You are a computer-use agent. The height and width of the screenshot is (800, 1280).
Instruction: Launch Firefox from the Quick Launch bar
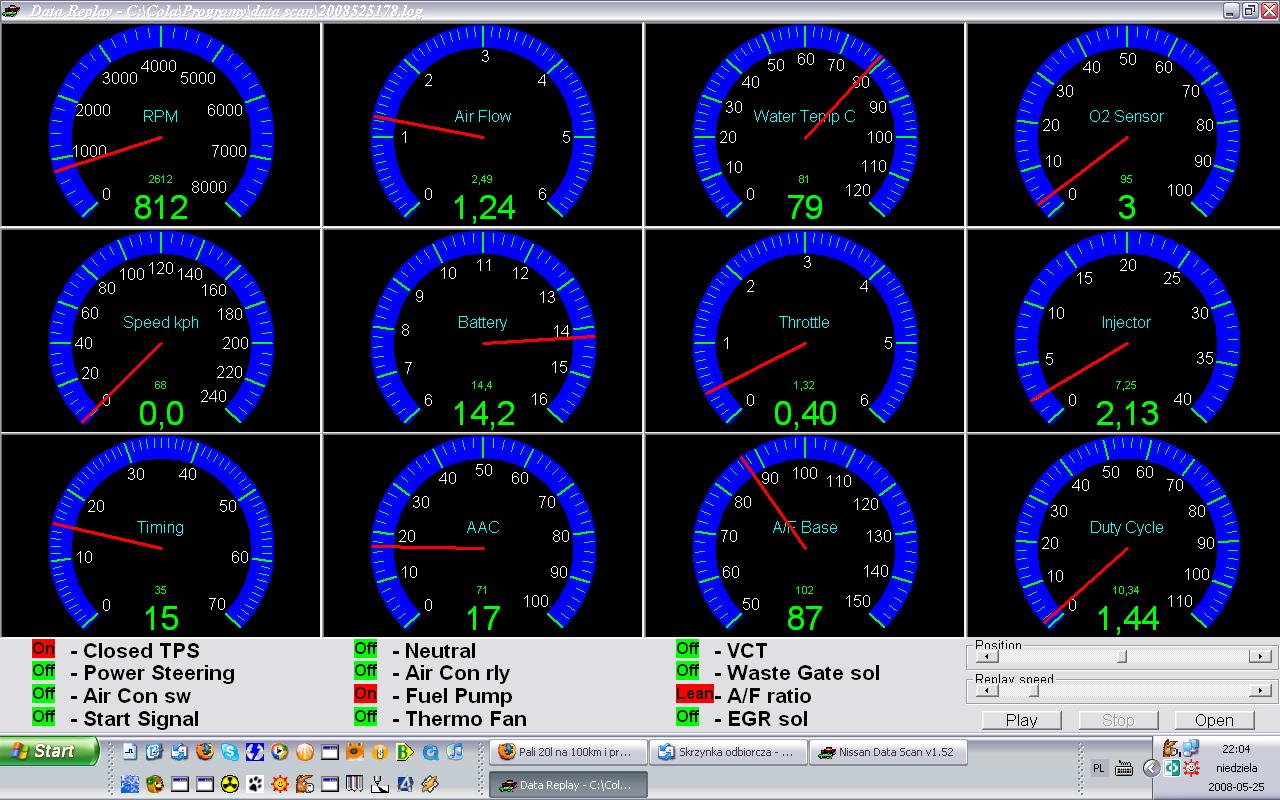(205, 752)
